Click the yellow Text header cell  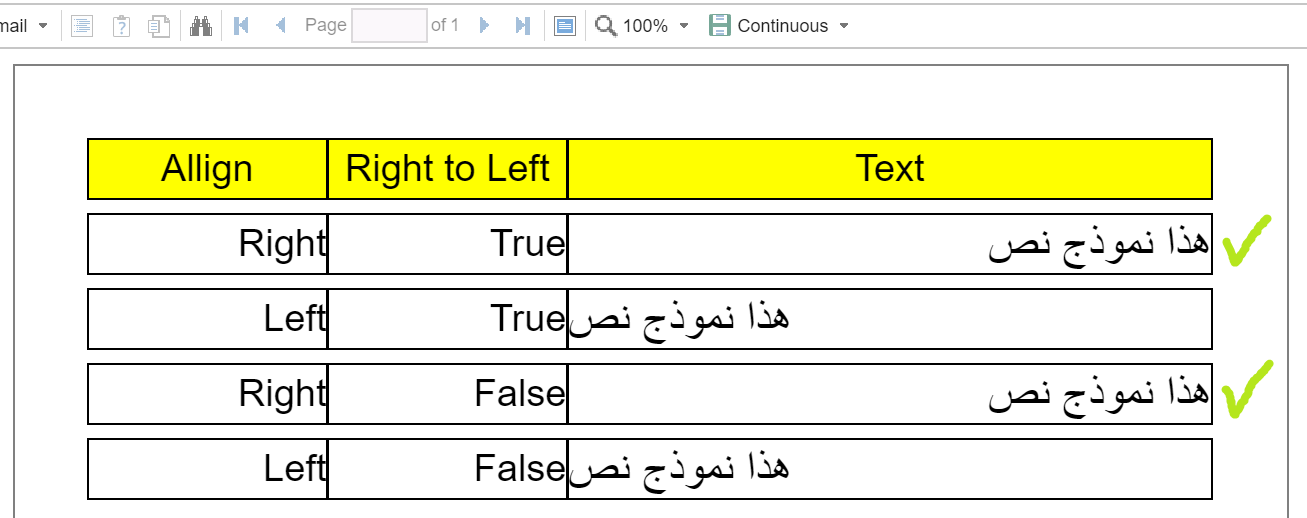click(890, 169)
